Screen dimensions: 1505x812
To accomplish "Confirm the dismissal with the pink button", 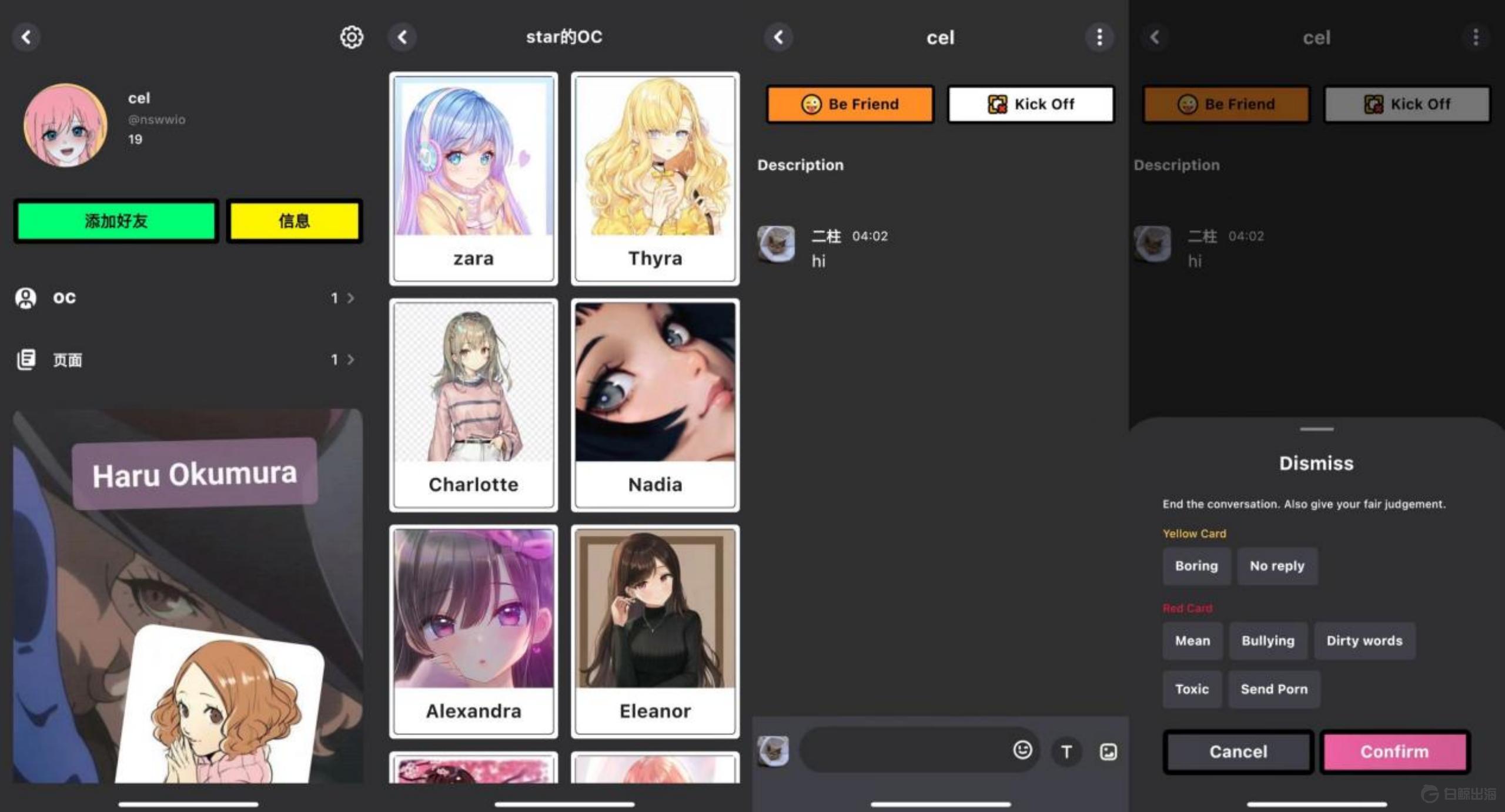I will (x=1394, y=751).
